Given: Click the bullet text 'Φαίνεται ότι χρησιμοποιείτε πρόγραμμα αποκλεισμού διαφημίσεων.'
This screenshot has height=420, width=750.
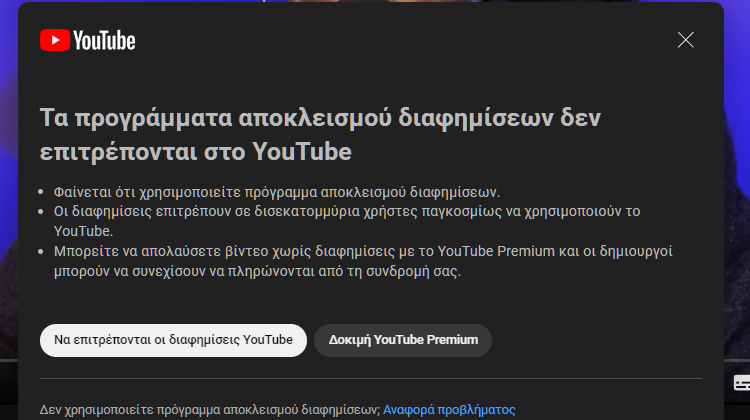Looking at the screenshot, I should pos(276,192).
